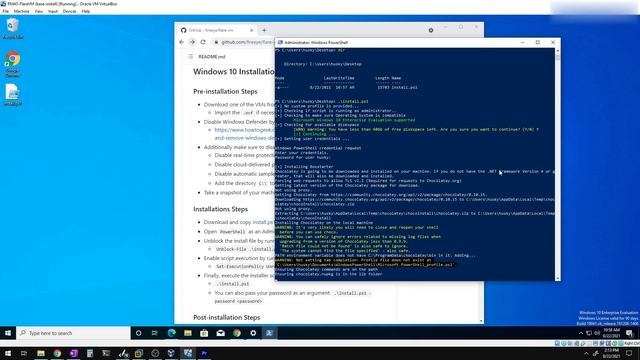This screenshot has height=360, width=640.
Task: Click the PowerShell vertical scrollbar
Action: [x=558, y=163]
